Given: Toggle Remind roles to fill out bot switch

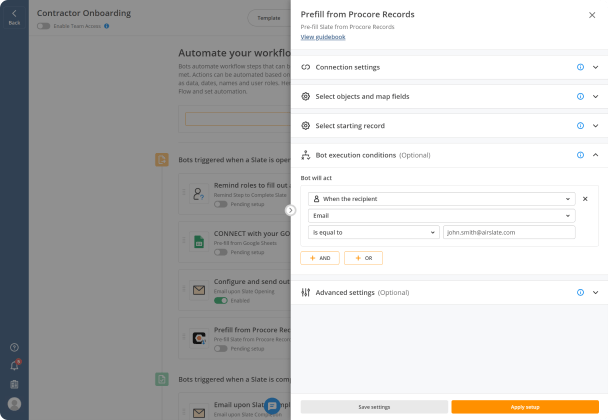Looking at the screenshot, I should 221,204.
